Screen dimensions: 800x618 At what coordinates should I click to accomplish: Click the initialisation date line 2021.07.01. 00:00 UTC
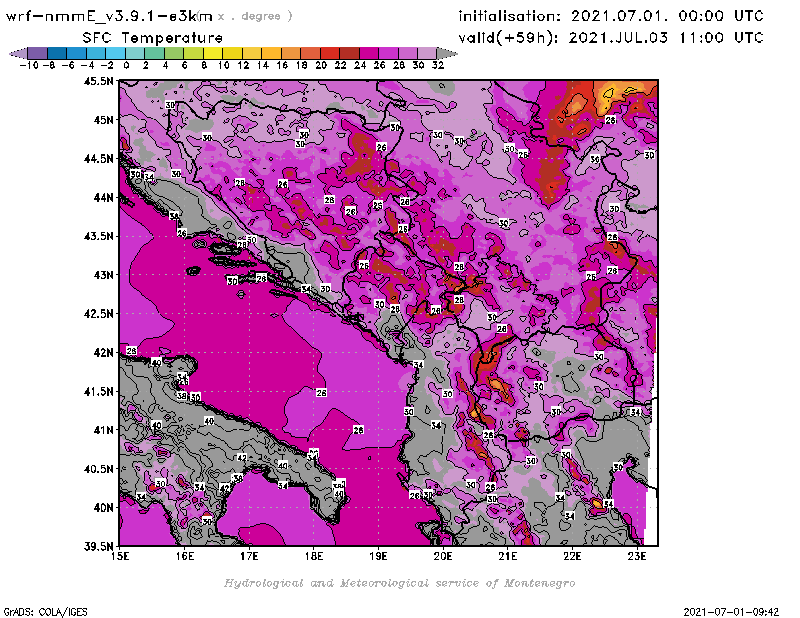pyautogui.click(x=610, y=16)
